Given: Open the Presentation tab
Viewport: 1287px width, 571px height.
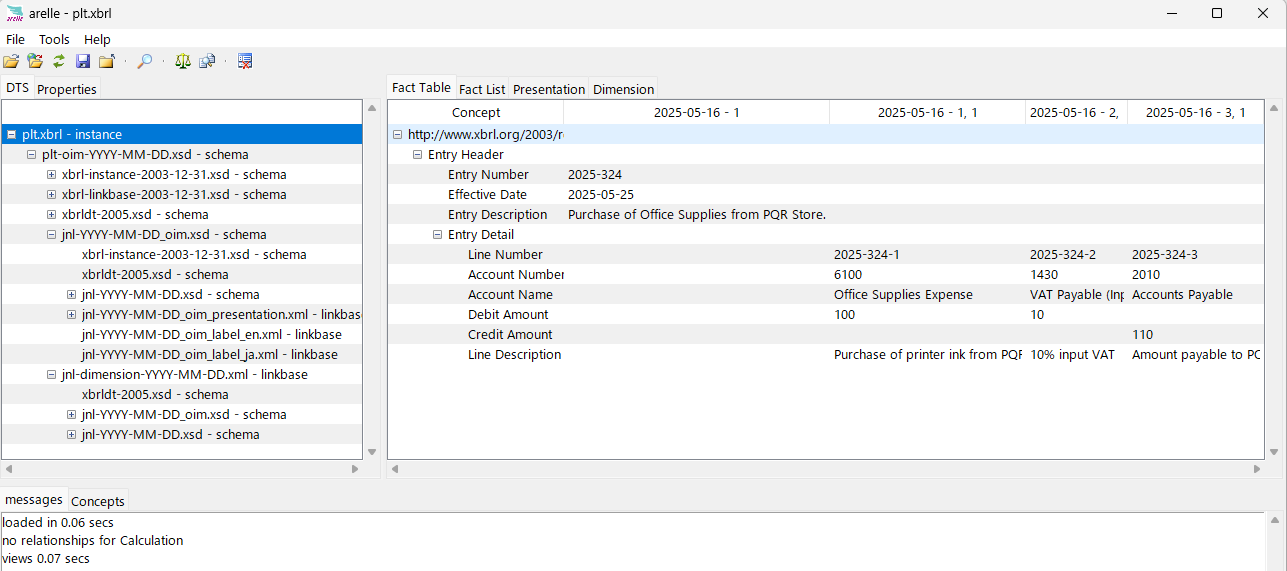Looking at the screenshot, I should (549, 89).
